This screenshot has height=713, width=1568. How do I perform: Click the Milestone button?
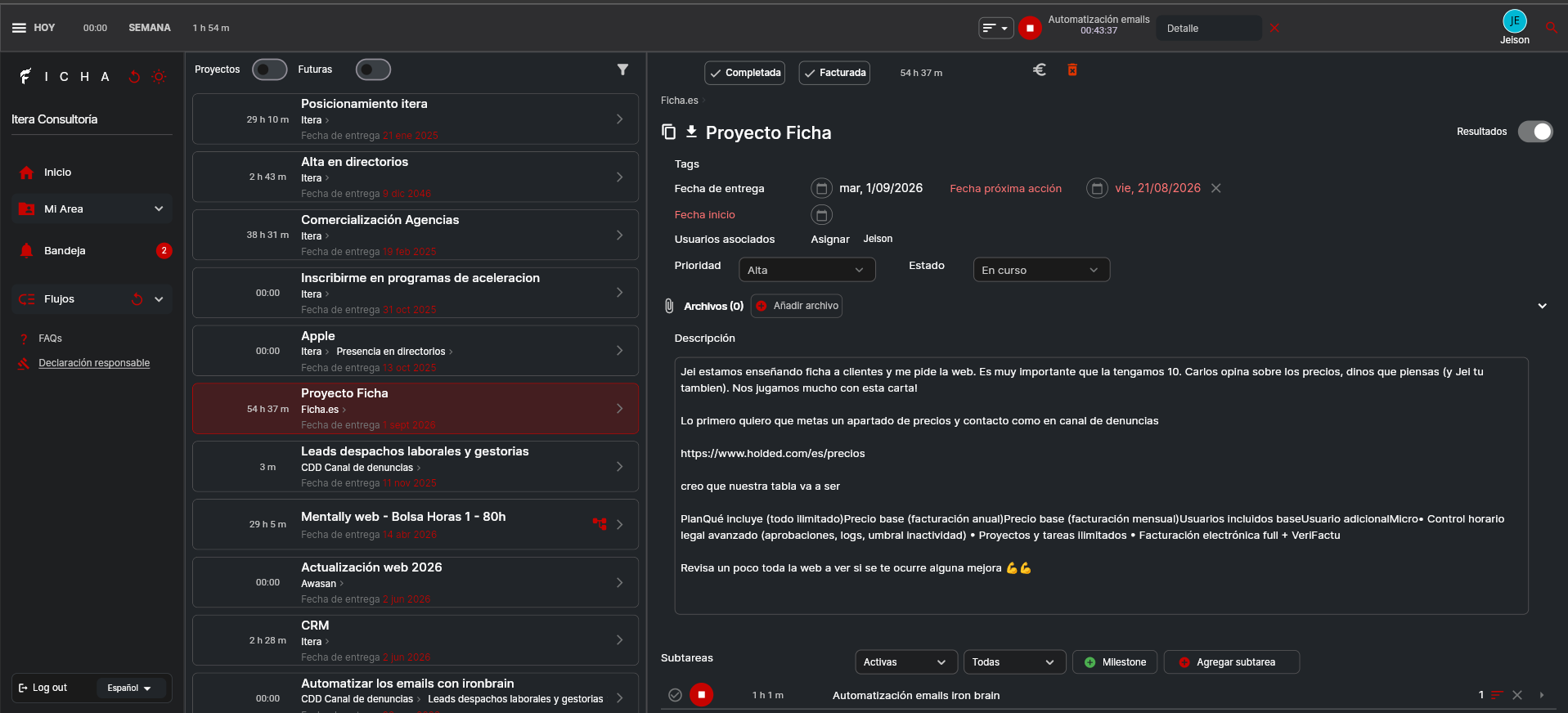1115,662
